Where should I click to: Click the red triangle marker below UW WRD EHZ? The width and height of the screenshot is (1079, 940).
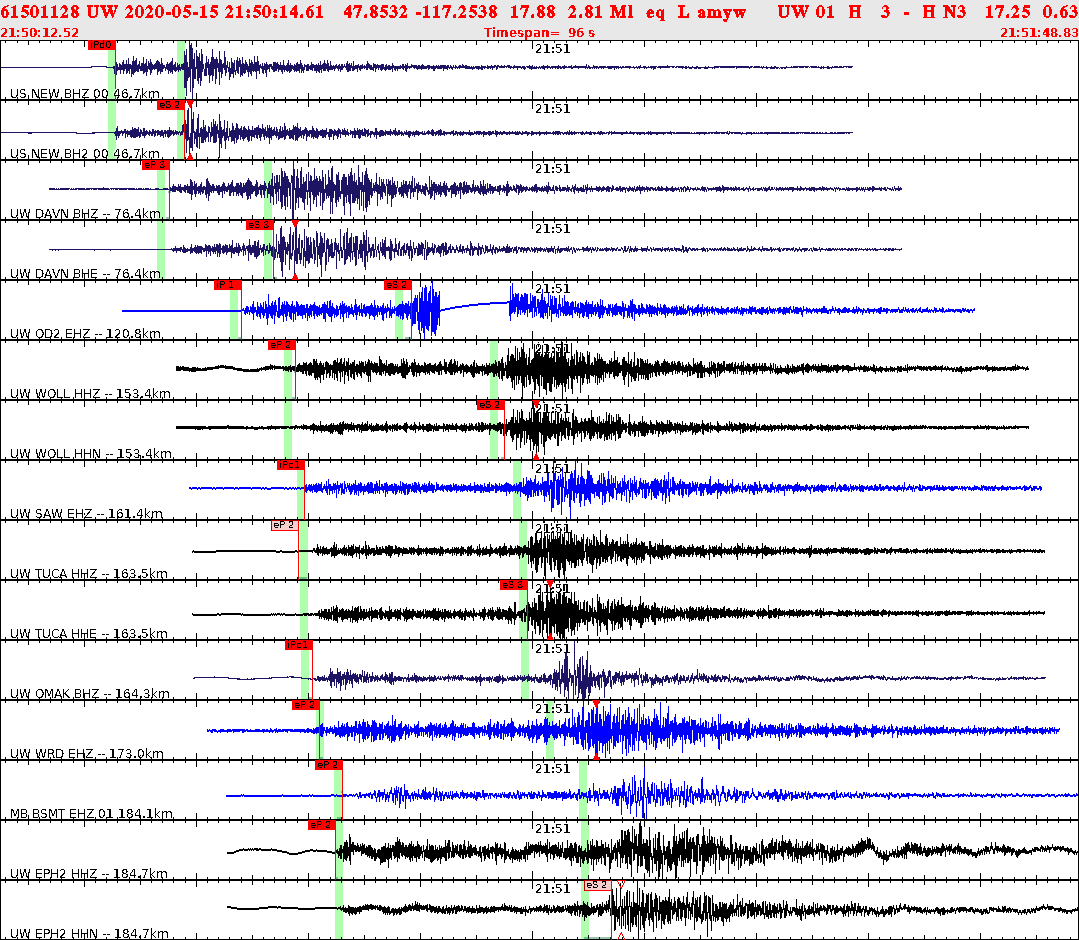(x=595, y=758)
